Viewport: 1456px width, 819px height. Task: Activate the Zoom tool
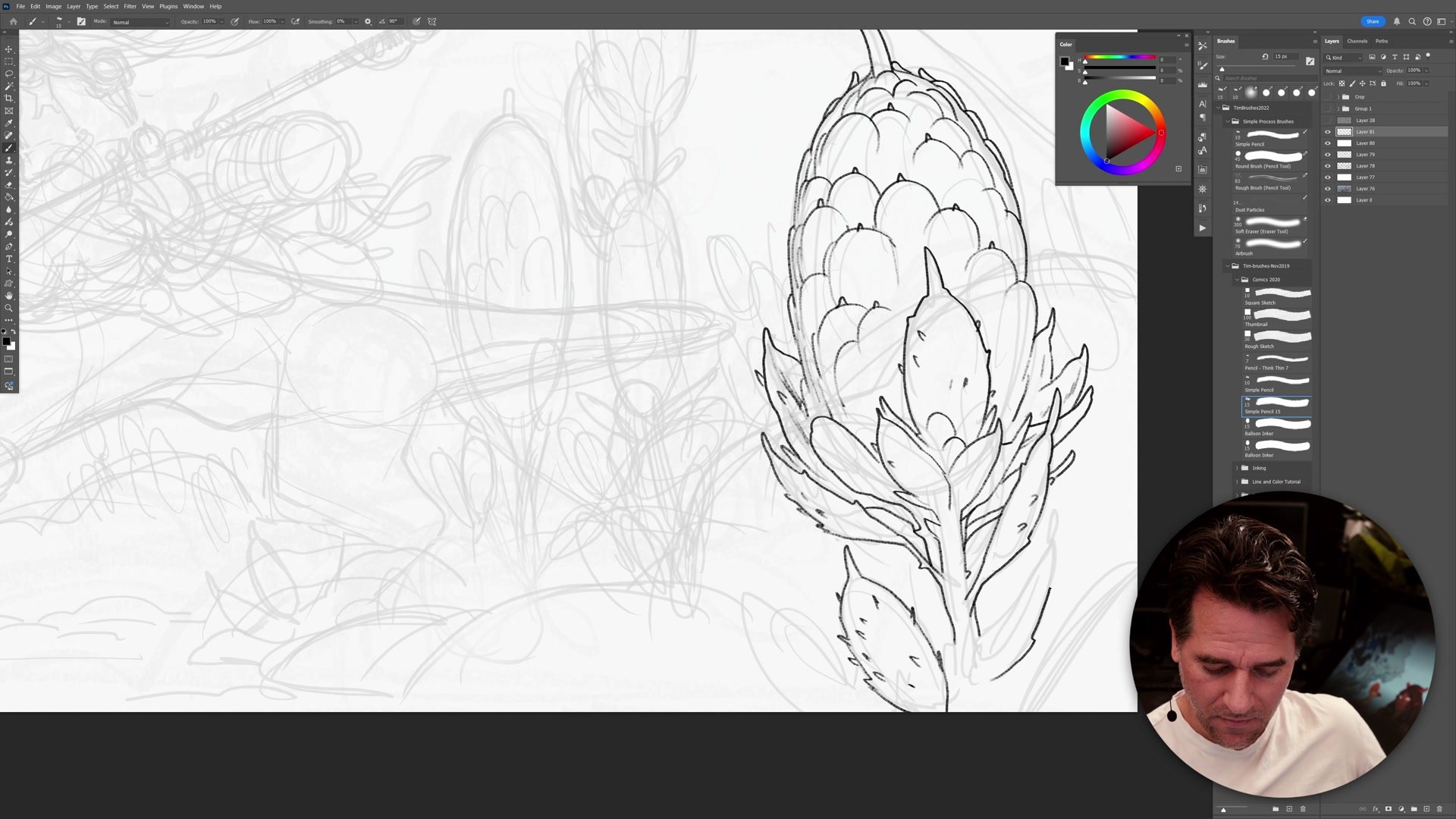point(9,308)
